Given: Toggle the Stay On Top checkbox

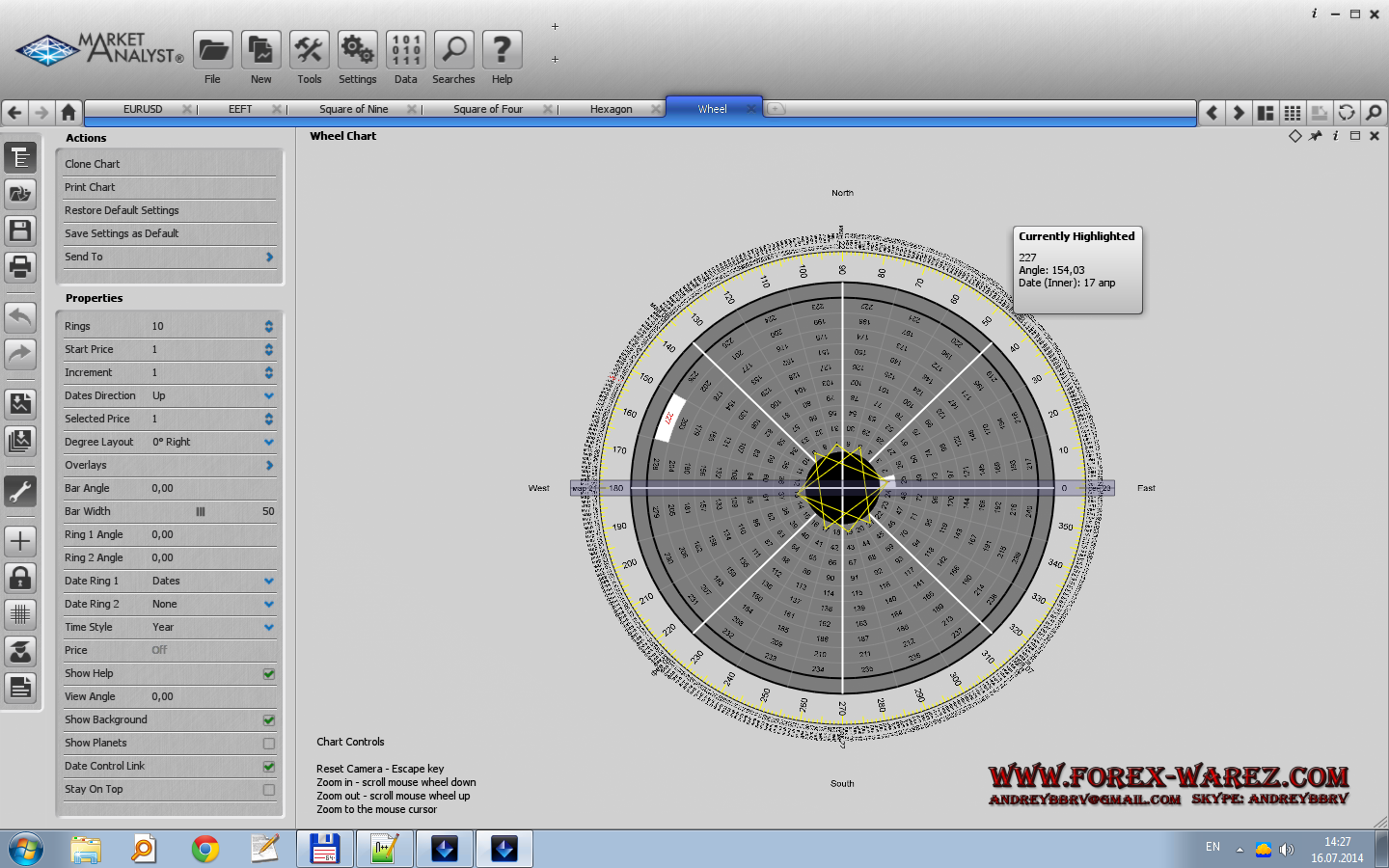Looking at the screenshot, I should [x=269, y=790].
